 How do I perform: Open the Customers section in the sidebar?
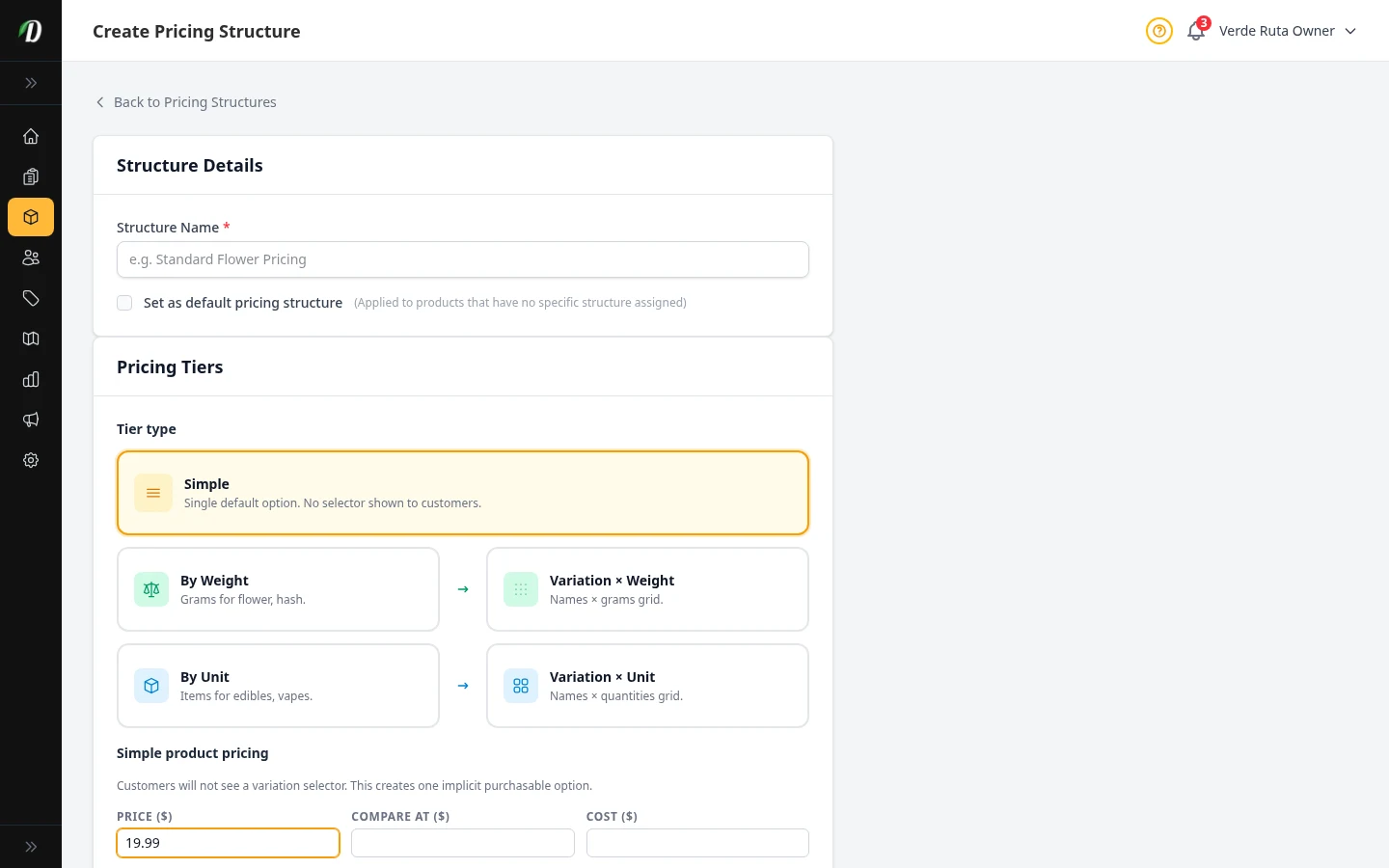30,258
